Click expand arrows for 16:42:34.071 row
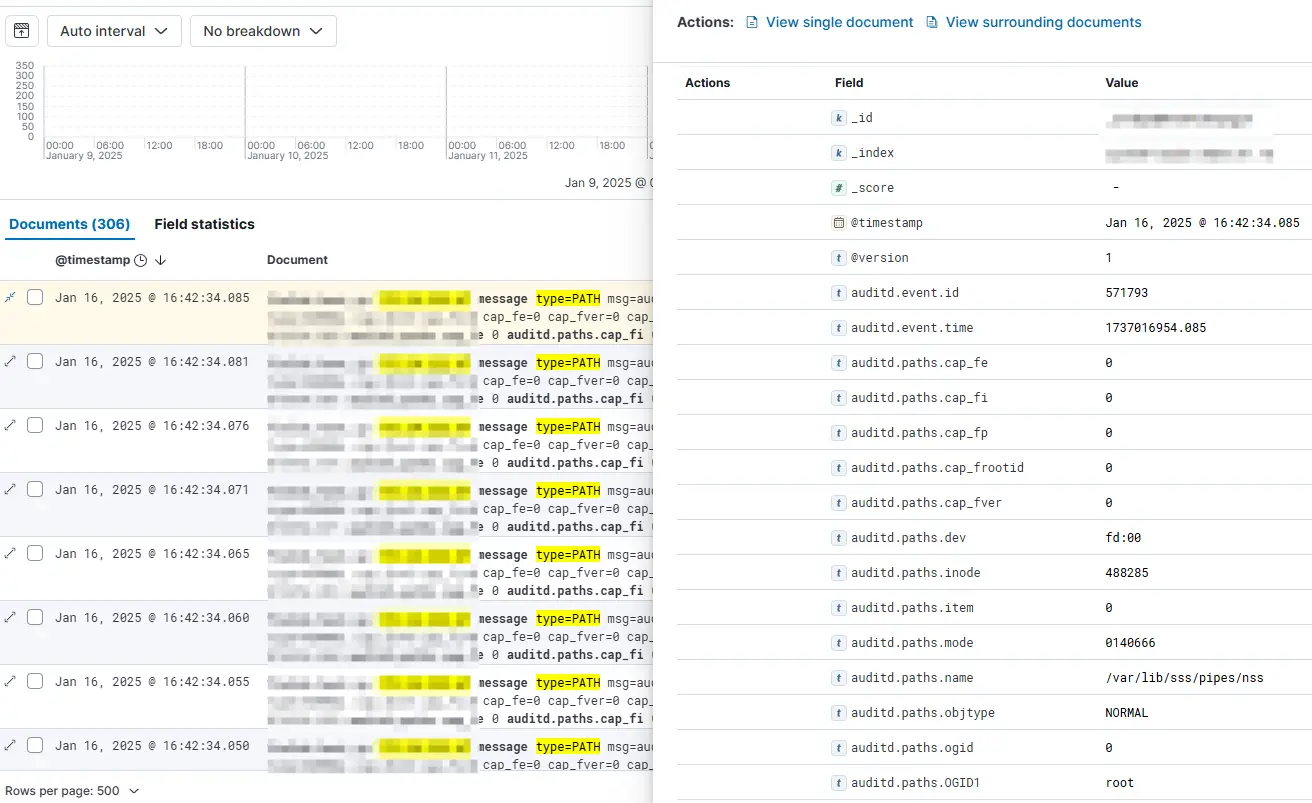Screen dimensions: 1312x803 point(11,489)
